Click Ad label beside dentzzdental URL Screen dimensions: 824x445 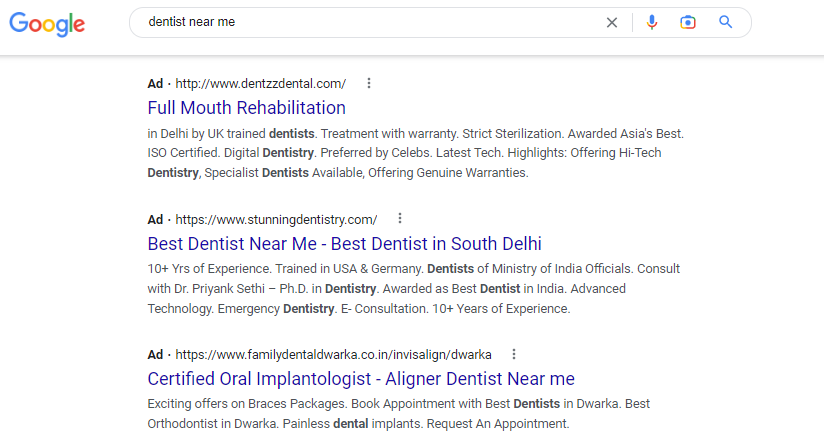click(155, 84)
